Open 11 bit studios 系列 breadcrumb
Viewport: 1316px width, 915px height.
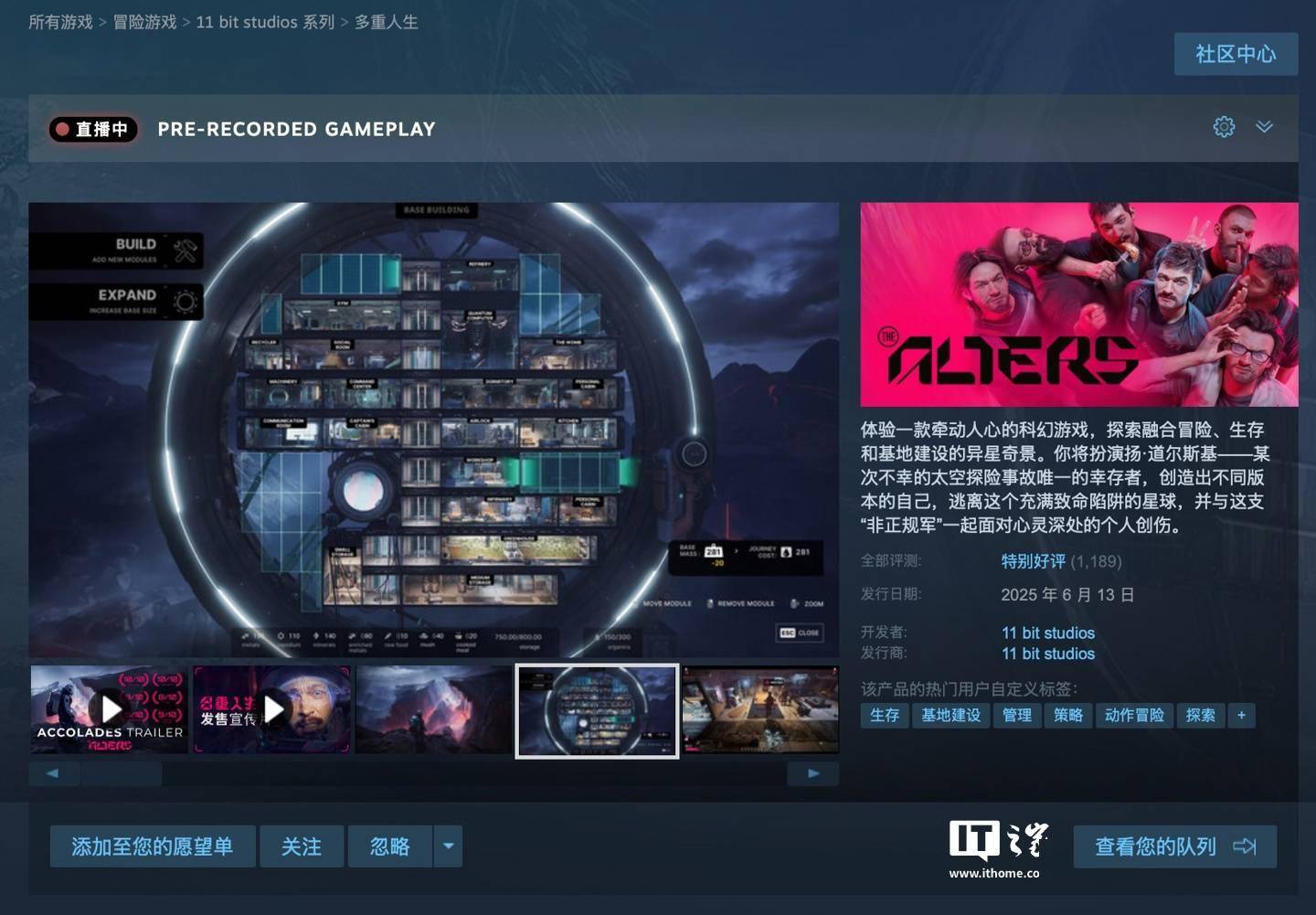tap(265, 22)
